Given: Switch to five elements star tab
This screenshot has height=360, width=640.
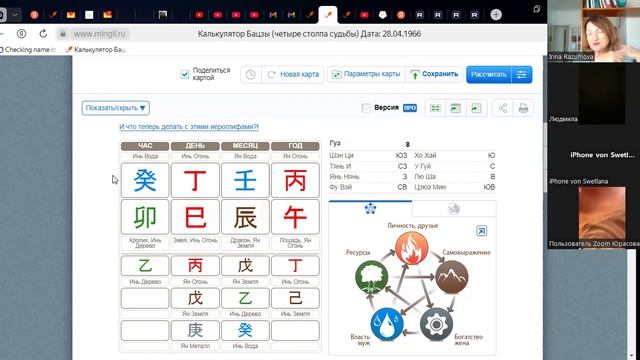Looking at the screenshot, I should 370,209.
